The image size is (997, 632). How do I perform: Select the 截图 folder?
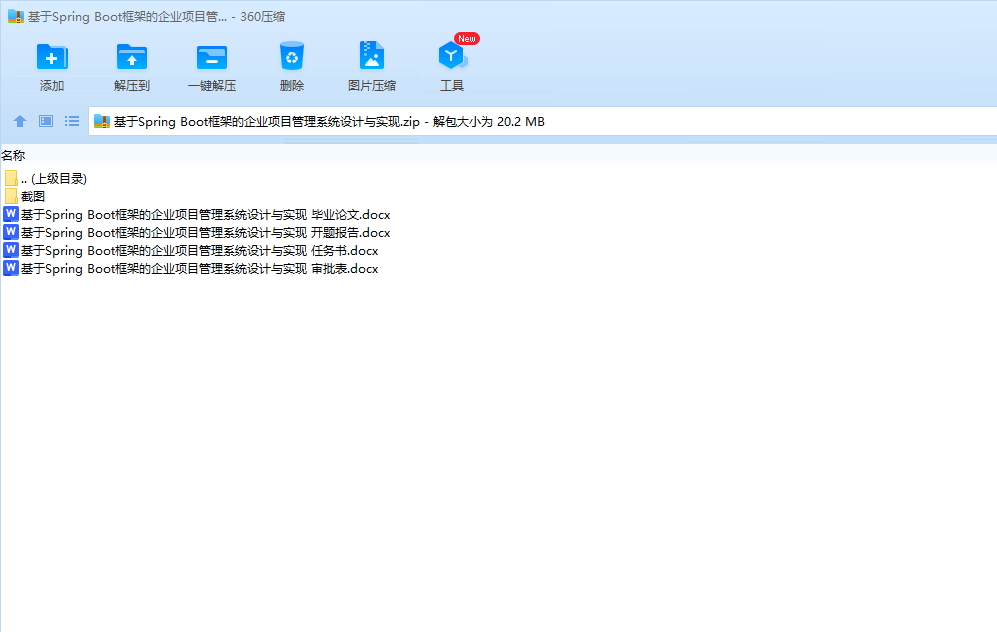click(x=24, y=196)
